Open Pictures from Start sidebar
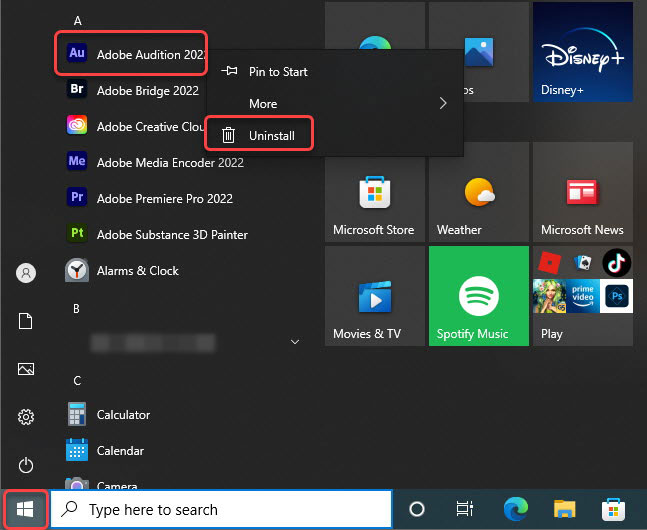This screenshot has width=647, height=530. pos(26,369)
